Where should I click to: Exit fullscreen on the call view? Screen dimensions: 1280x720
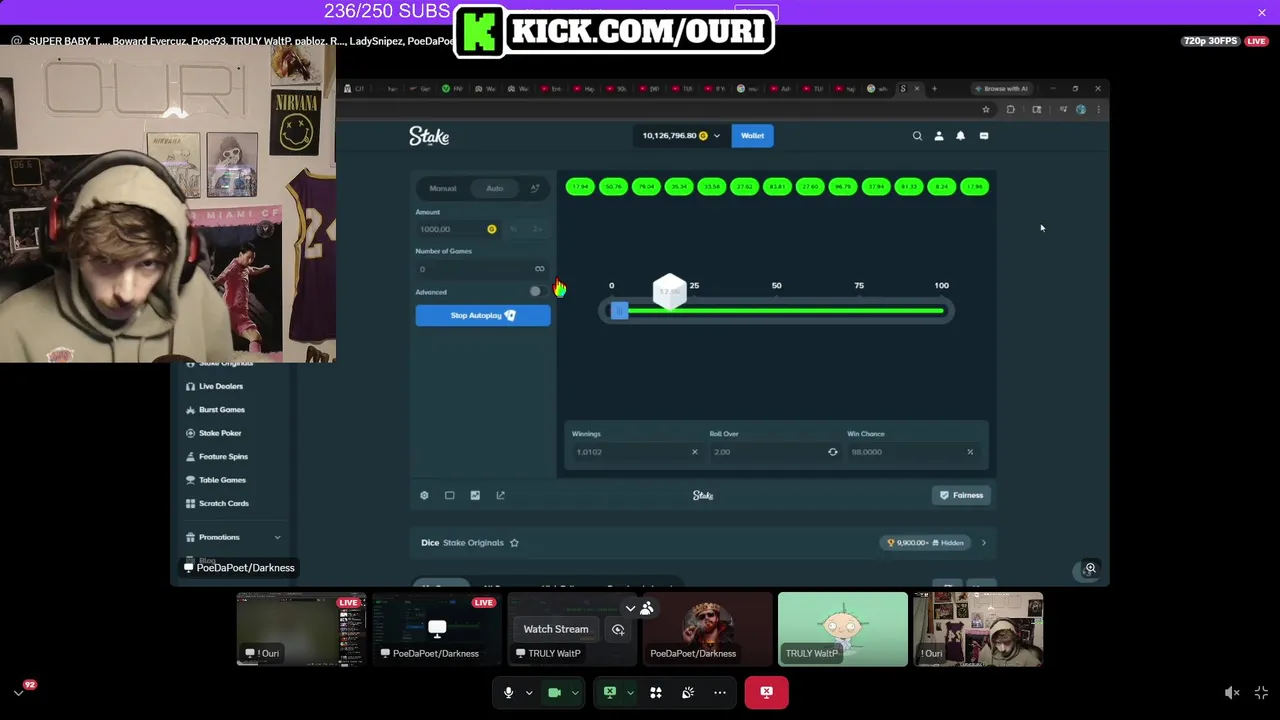pyautogui.click(x=1261, y=692)
